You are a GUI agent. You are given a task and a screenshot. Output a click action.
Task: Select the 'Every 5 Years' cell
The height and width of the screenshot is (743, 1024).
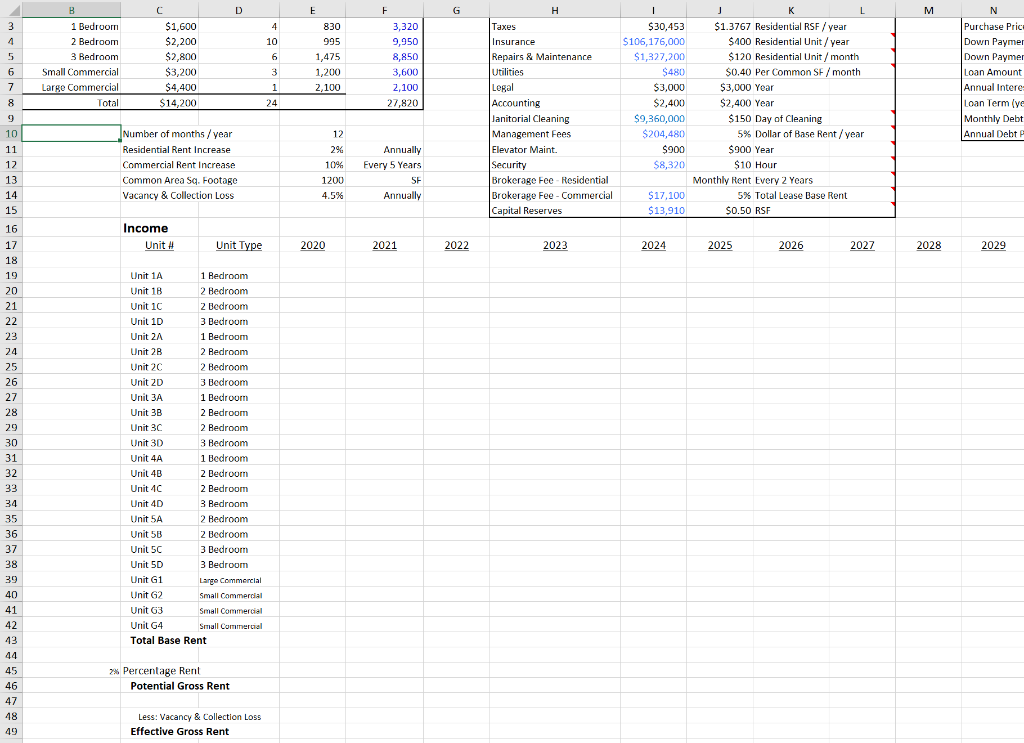click(385, 165)
